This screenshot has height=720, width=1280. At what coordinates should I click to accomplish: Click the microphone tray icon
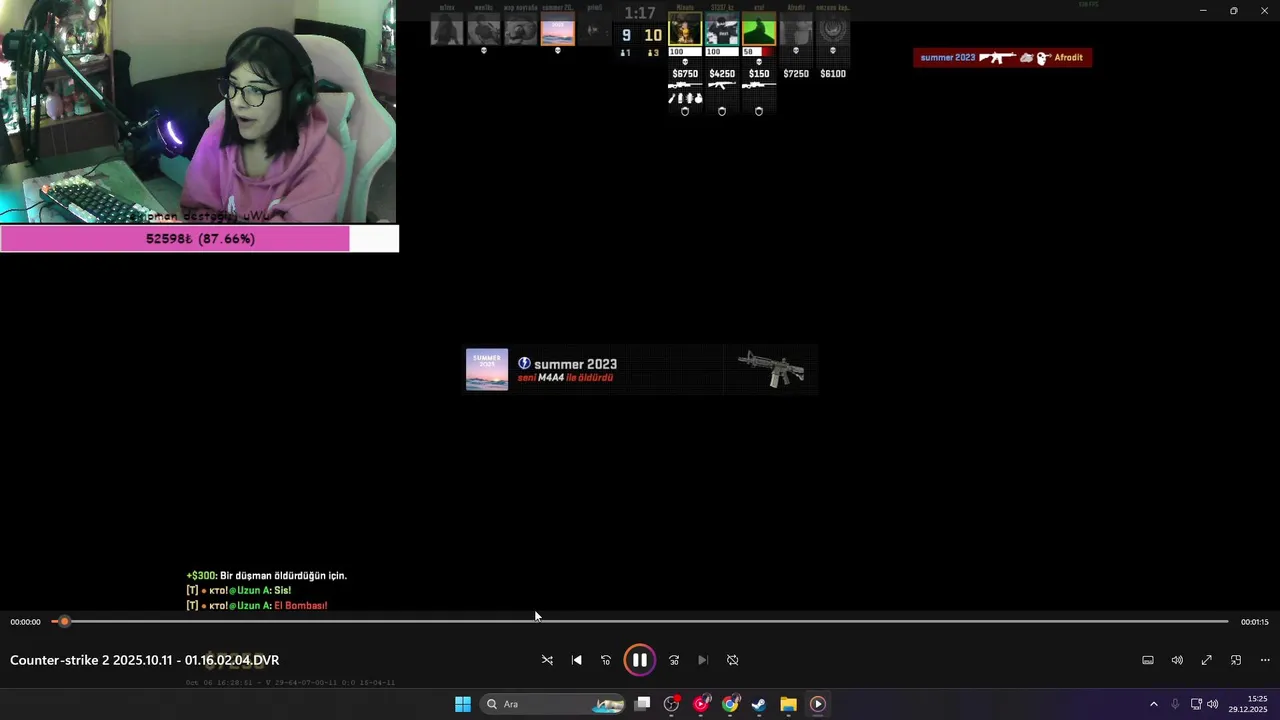pyautogui.click(x=1175, y=704)
